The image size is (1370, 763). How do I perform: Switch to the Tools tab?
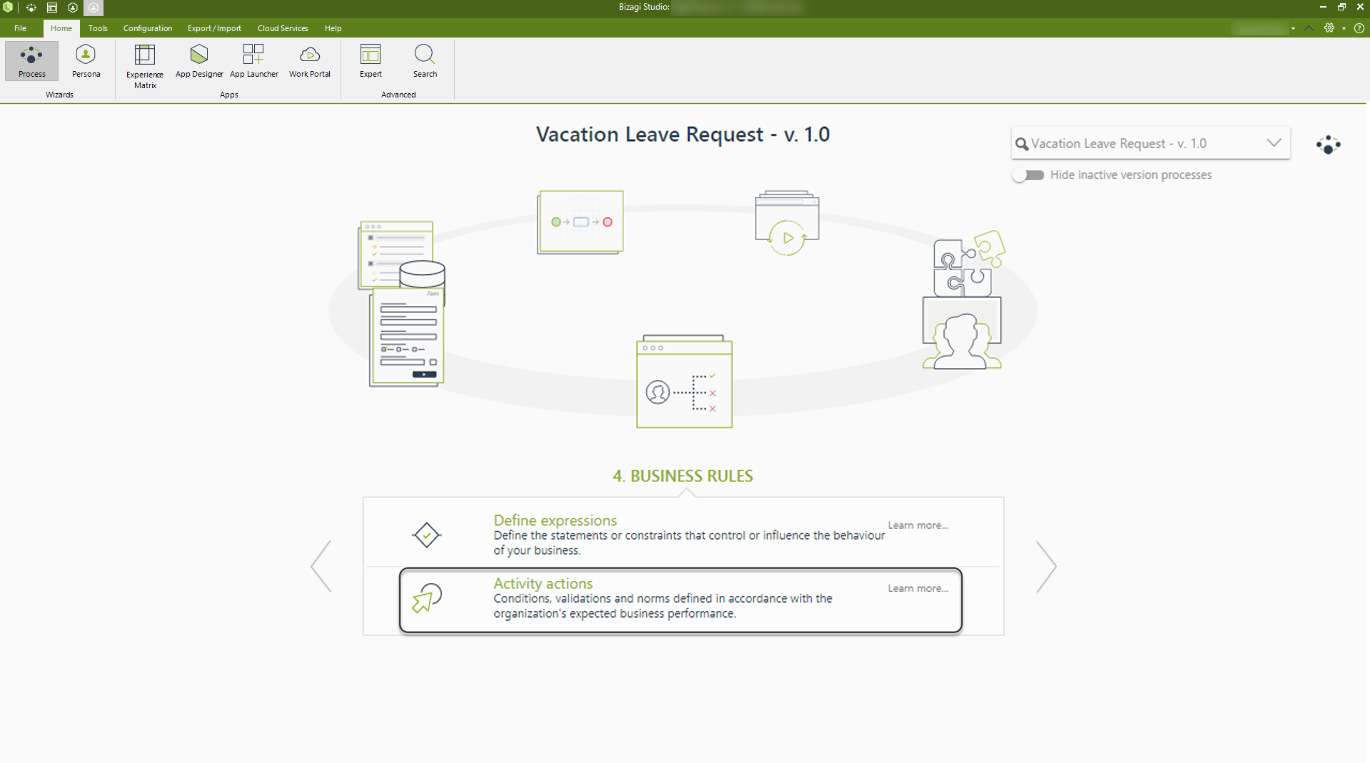tap(98, 28)
